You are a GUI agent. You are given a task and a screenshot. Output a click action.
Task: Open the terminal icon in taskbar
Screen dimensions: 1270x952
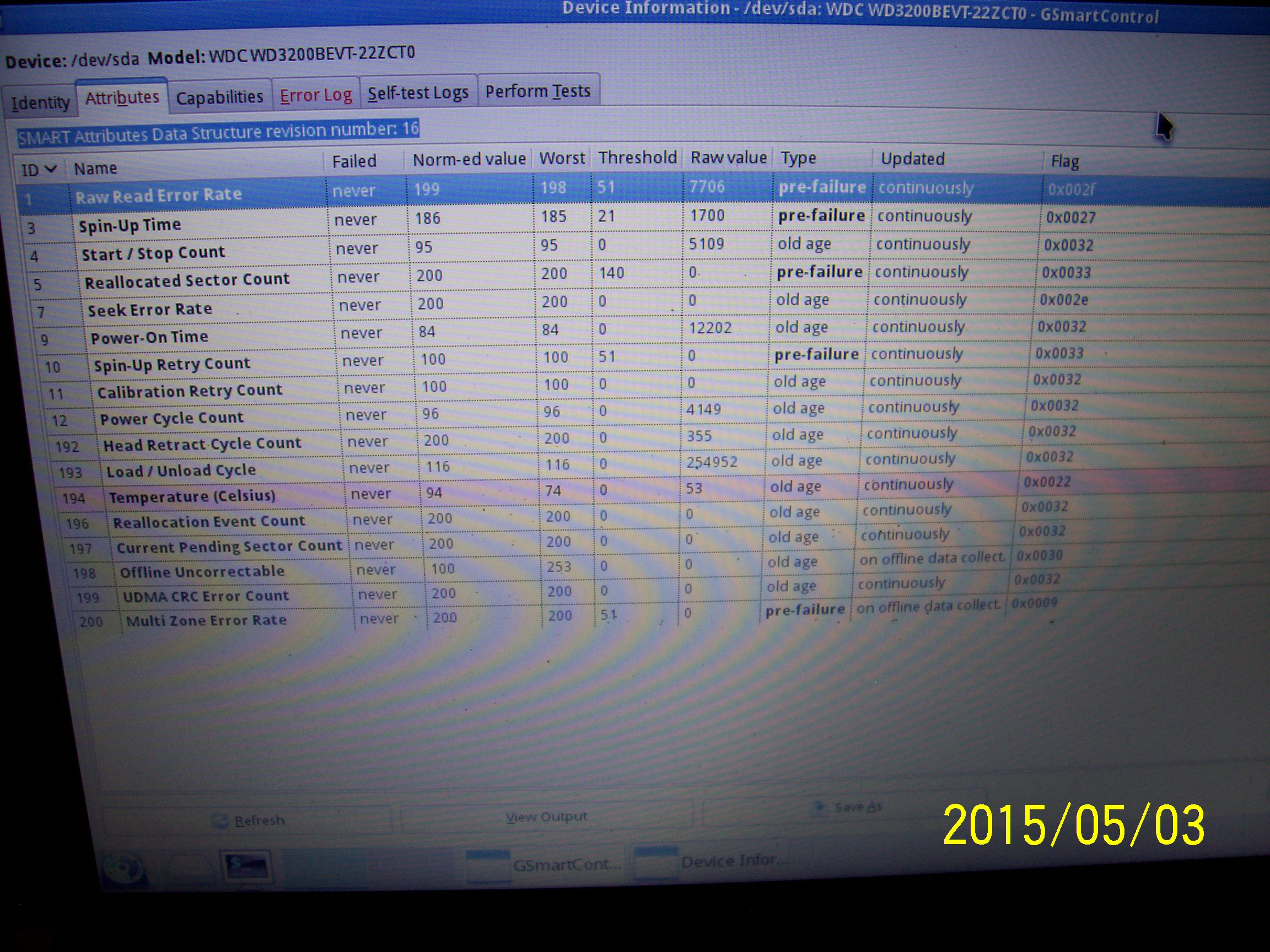pyautogui.click(x=247, y=866)
